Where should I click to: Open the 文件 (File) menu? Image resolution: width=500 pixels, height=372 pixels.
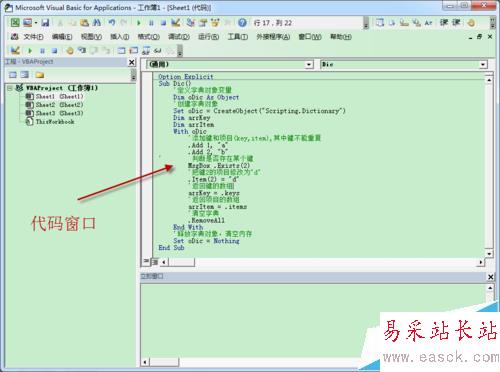tap(33, 37)
